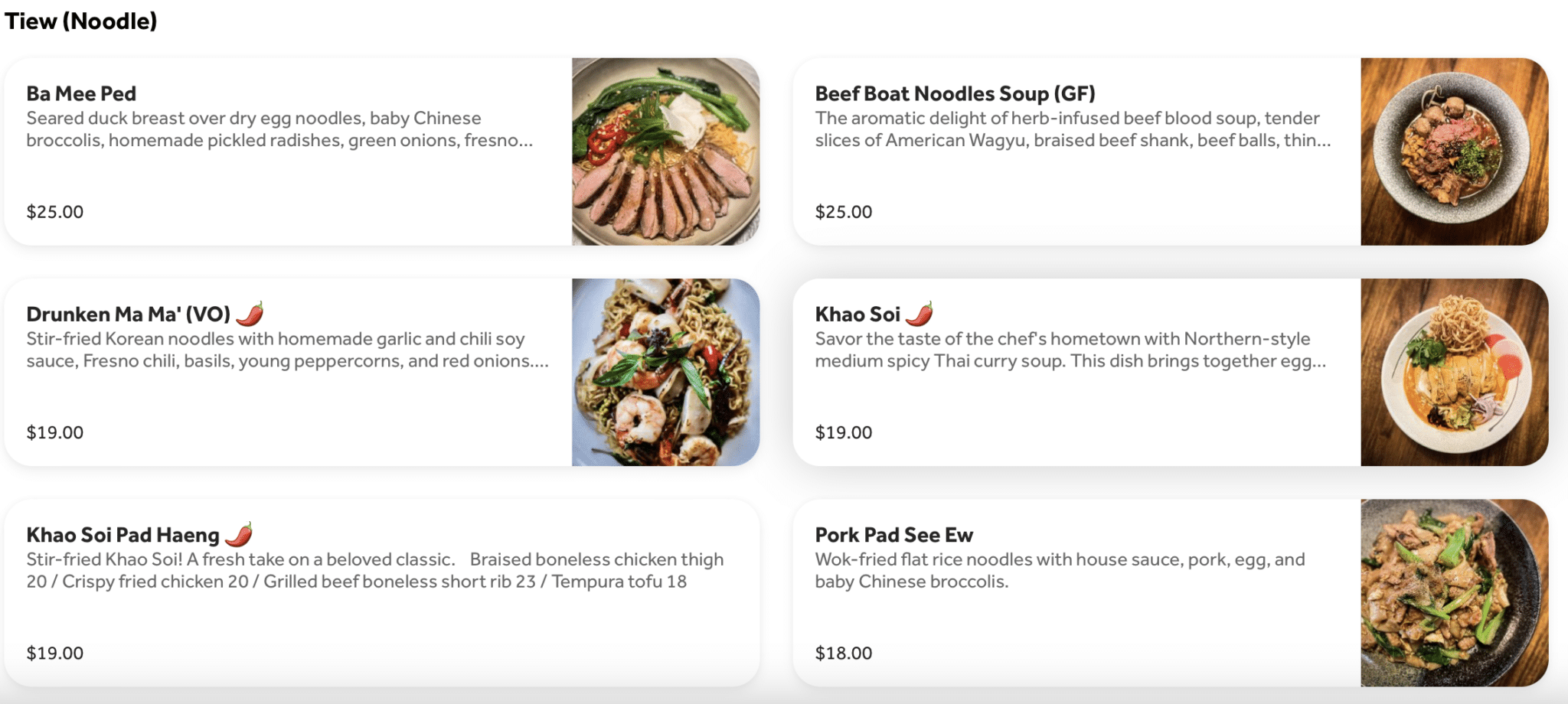
Task: Click the $19.00 price under Khao Soi
Action: click(x=843, y=432)
